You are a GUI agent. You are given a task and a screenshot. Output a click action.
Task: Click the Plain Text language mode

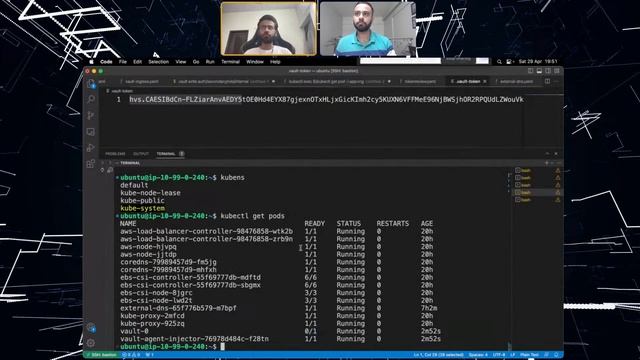(x=529, y=355)
